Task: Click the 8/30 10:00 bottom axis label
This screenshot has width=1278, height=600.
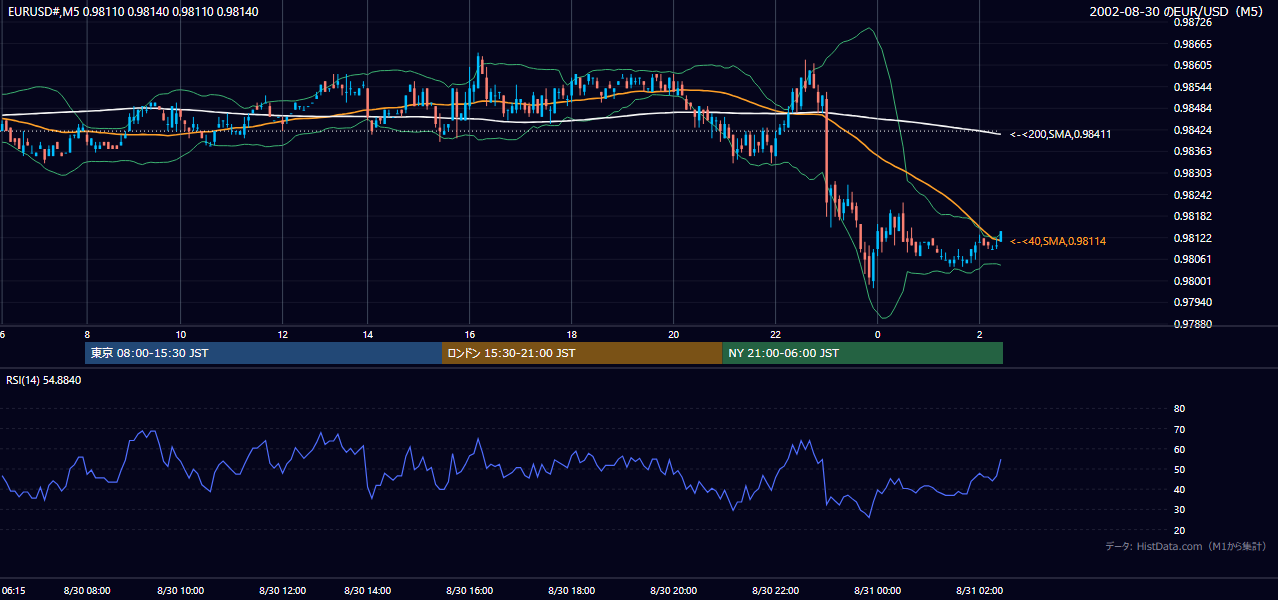Action: (179, 591)
